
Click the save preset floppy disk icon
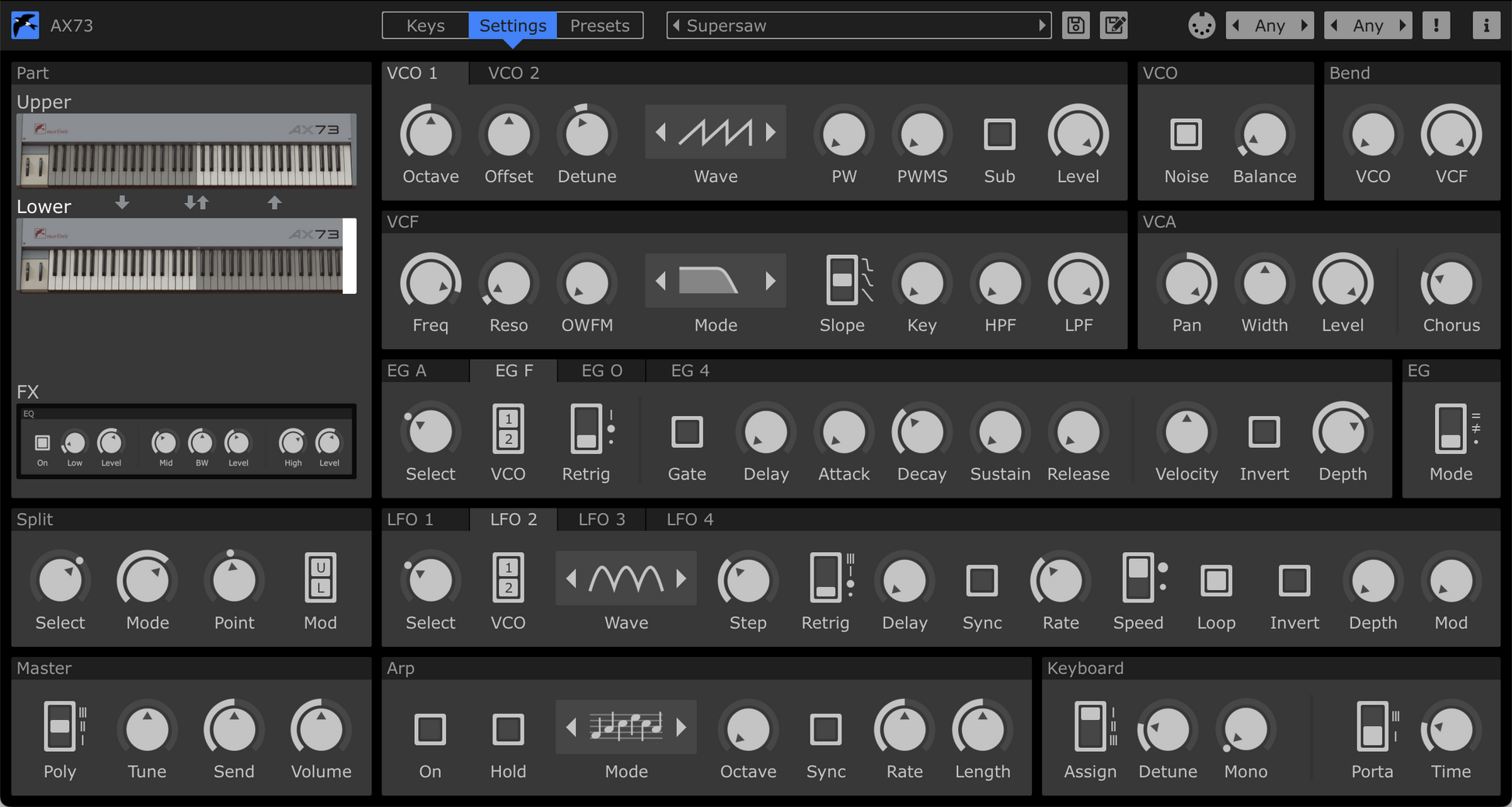coord(1076,26)
